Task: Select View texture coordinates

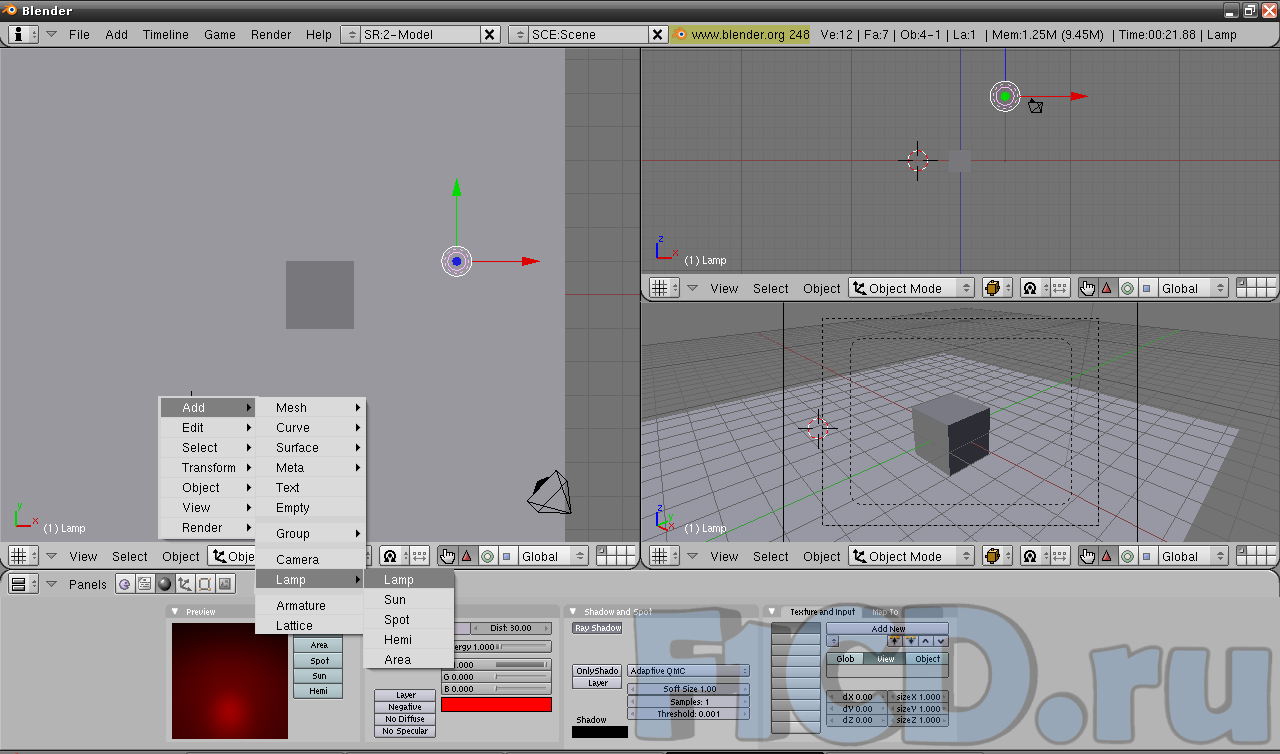Action: [886, 659]
